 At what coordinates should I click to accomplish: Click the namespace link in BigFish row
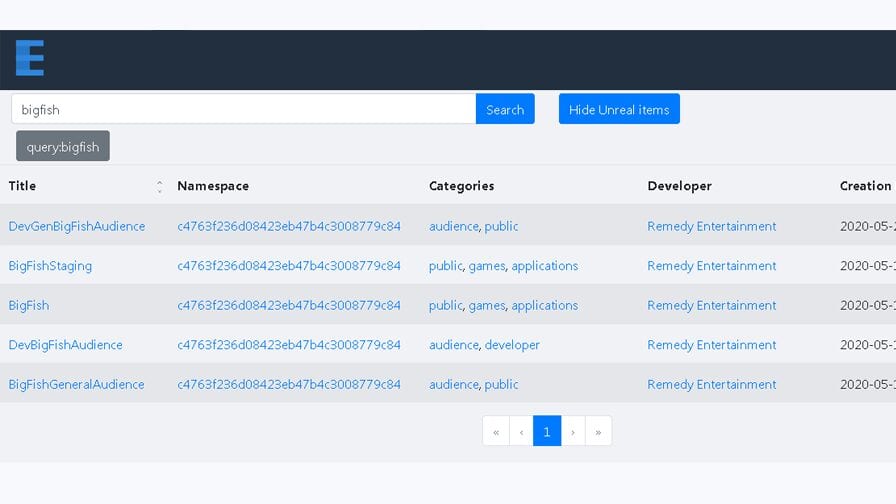(x=289, y=305)
